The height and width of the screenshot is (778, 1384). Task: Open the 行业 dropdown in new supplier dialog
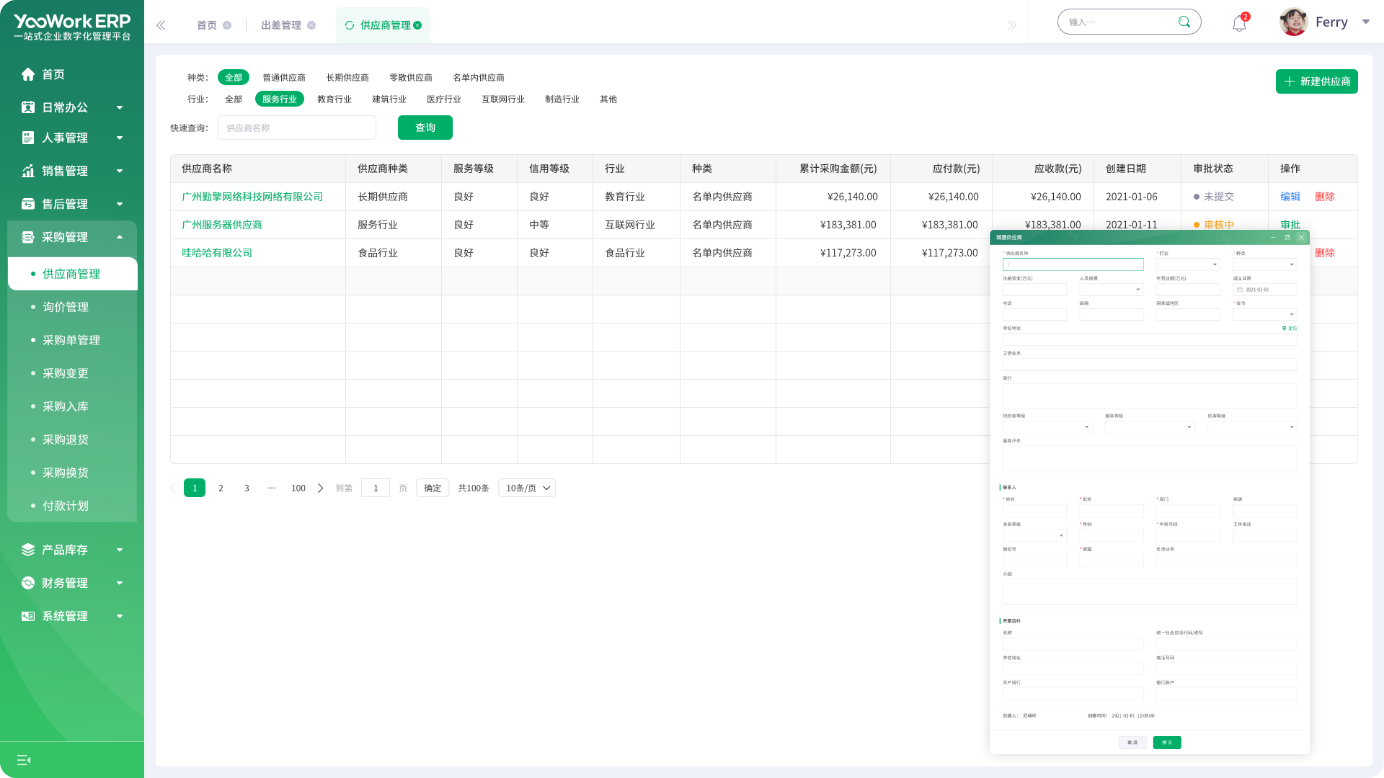(x=1188, y=265)
